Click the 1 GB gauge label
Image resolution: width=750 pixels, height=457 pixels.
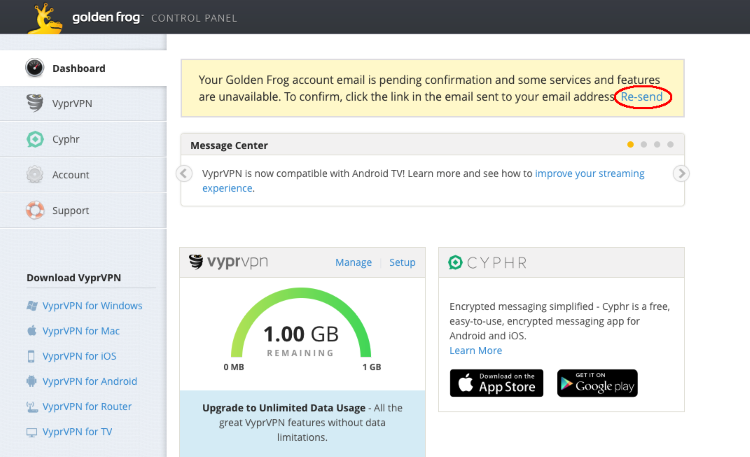click(x=372, y=367)
